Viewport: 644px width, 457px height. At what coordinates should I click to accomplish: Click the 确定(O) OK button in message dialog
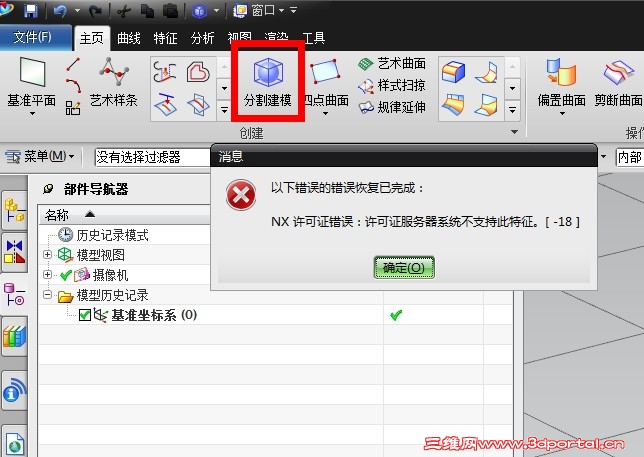404,268
